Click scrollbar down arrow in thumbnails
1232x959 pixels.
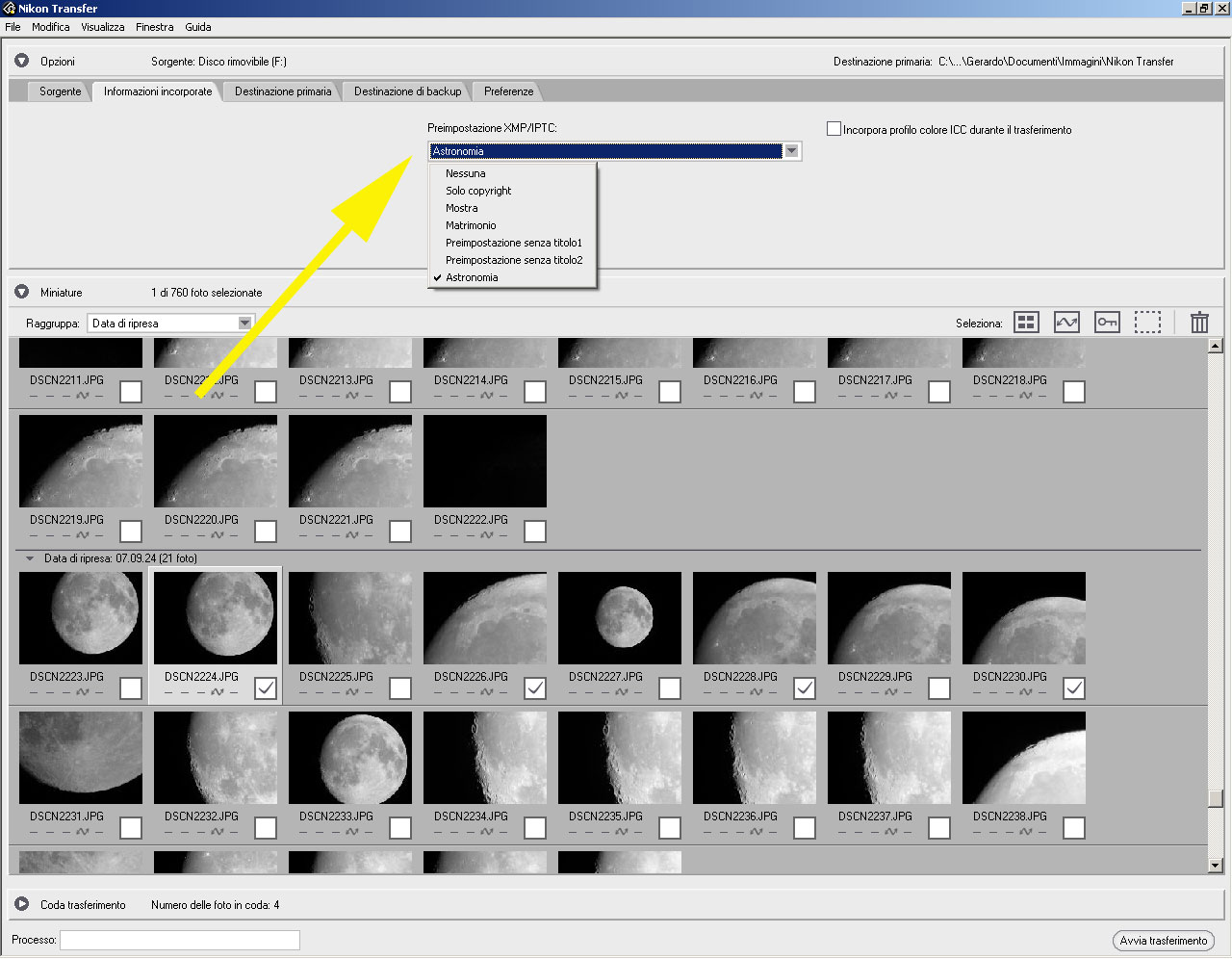(x=1216, y=866)
